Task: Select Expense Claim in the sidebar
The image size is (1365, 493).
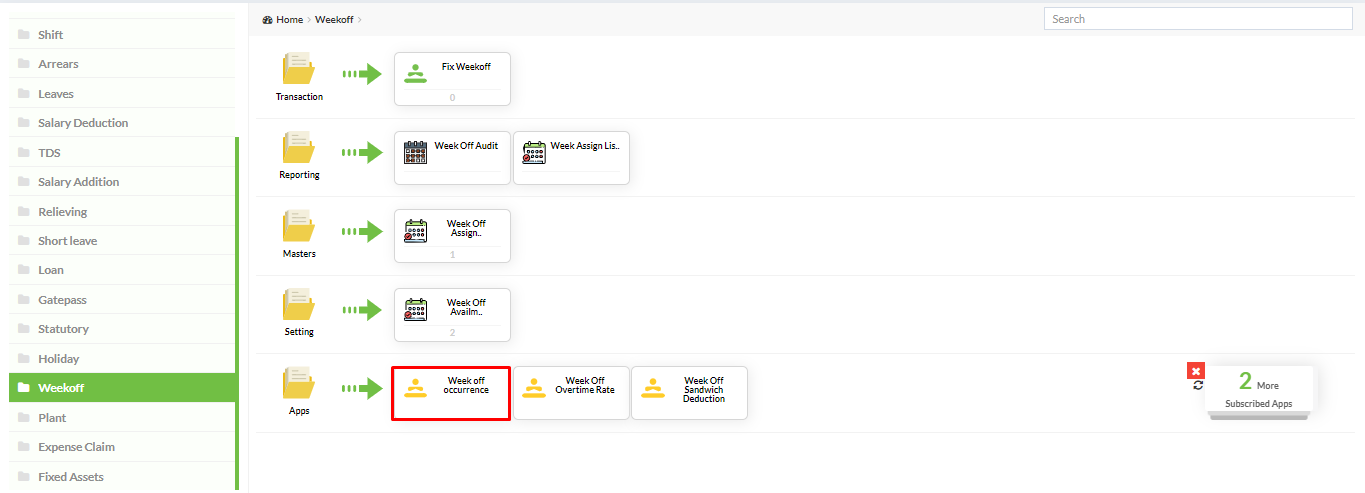Action: click(122, 447)
